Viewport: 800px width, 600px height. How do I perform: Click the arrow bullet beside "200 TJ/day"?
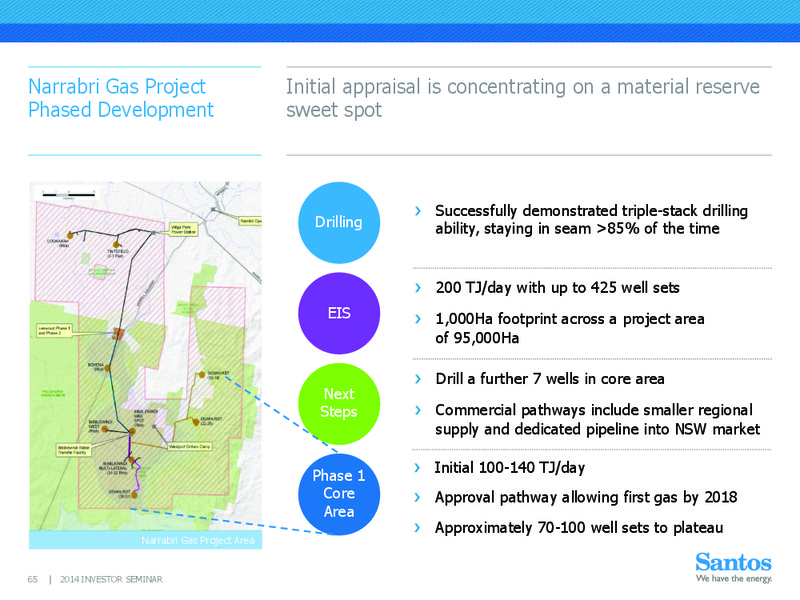click(x=418, y=288)
